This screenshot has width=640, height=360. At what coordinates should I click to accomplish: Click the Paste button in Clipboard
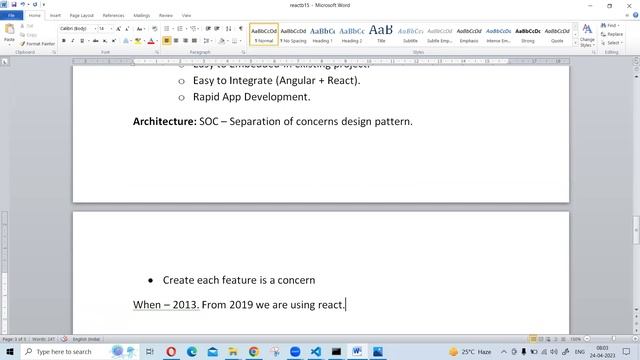tap(9, 33)
